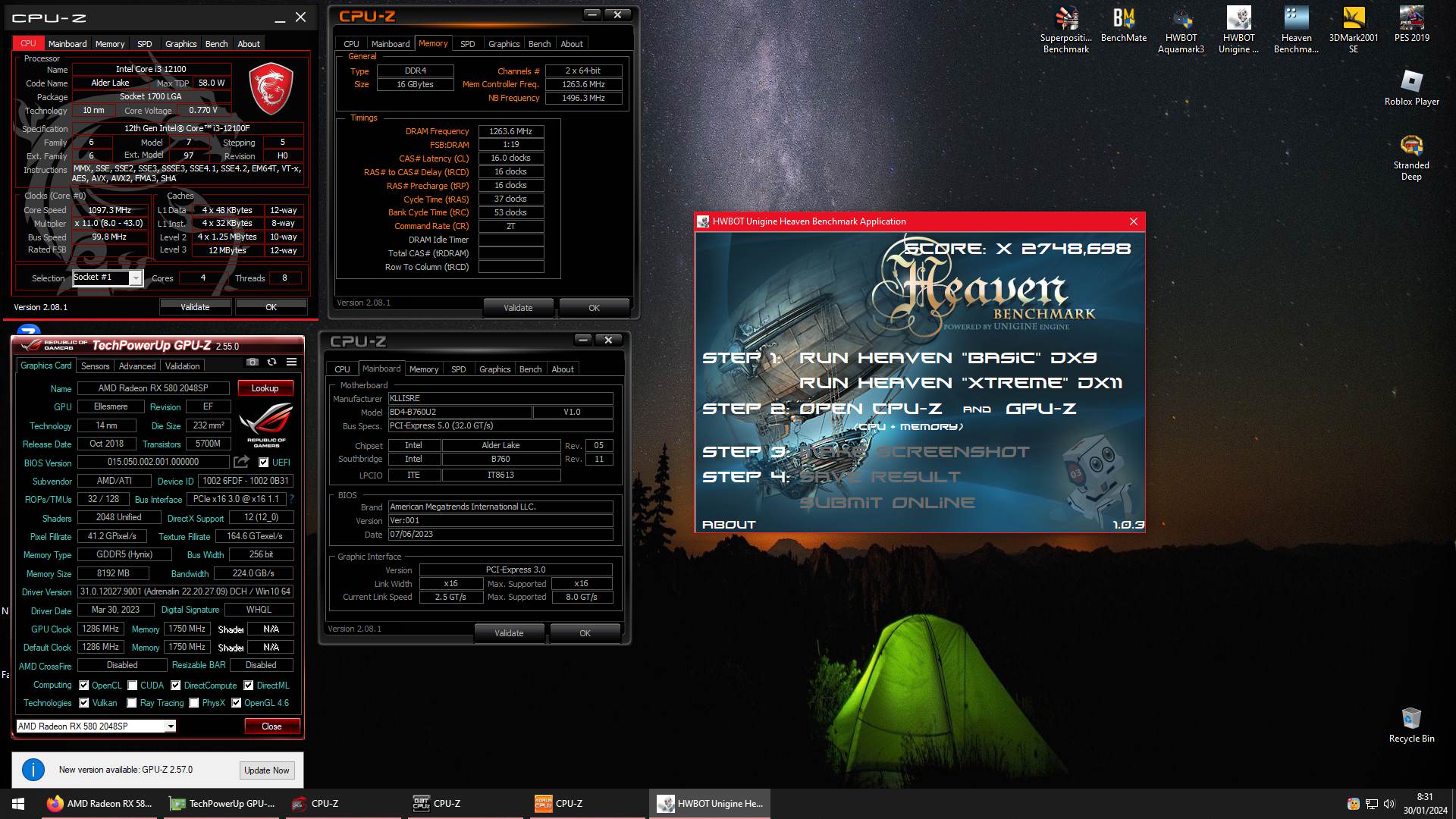Toggle the CUDA checkbox
The image size is (1456, 819).
133,686
